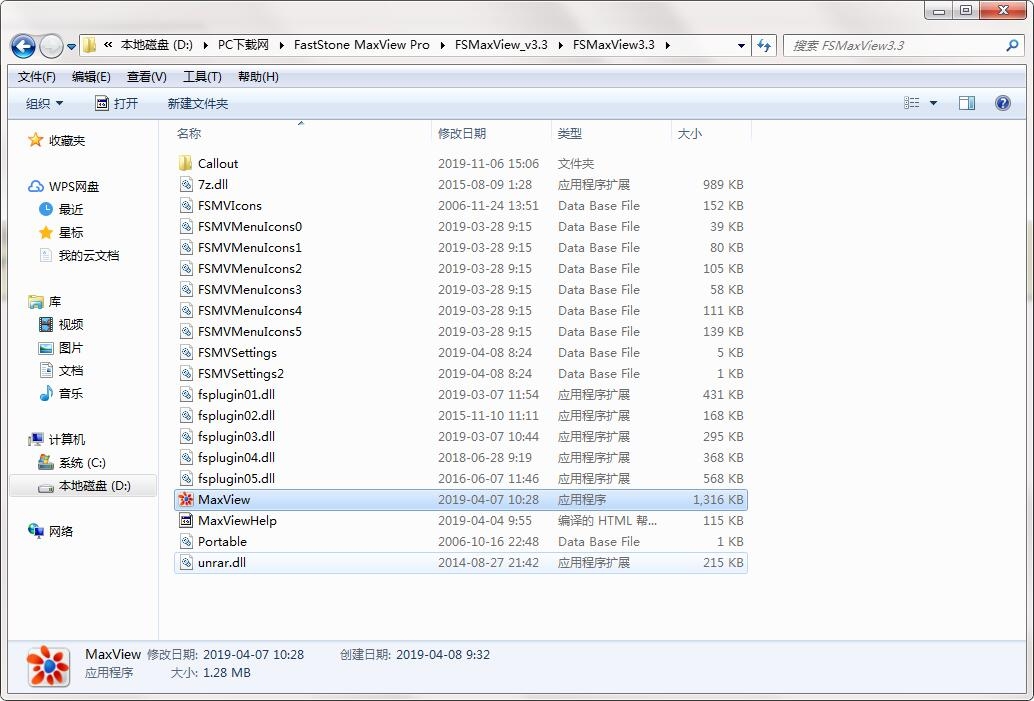
Task: Select the FSMVSettings2 file name
Action: [x=241, y=374]
